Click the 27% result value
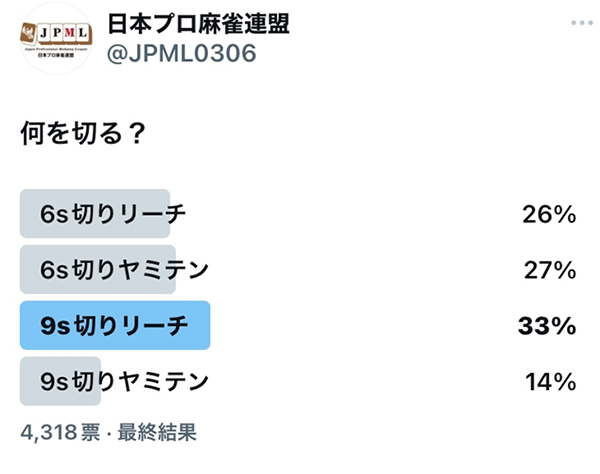This screenshot has width=600, height=474. click(x=550, y=270)
